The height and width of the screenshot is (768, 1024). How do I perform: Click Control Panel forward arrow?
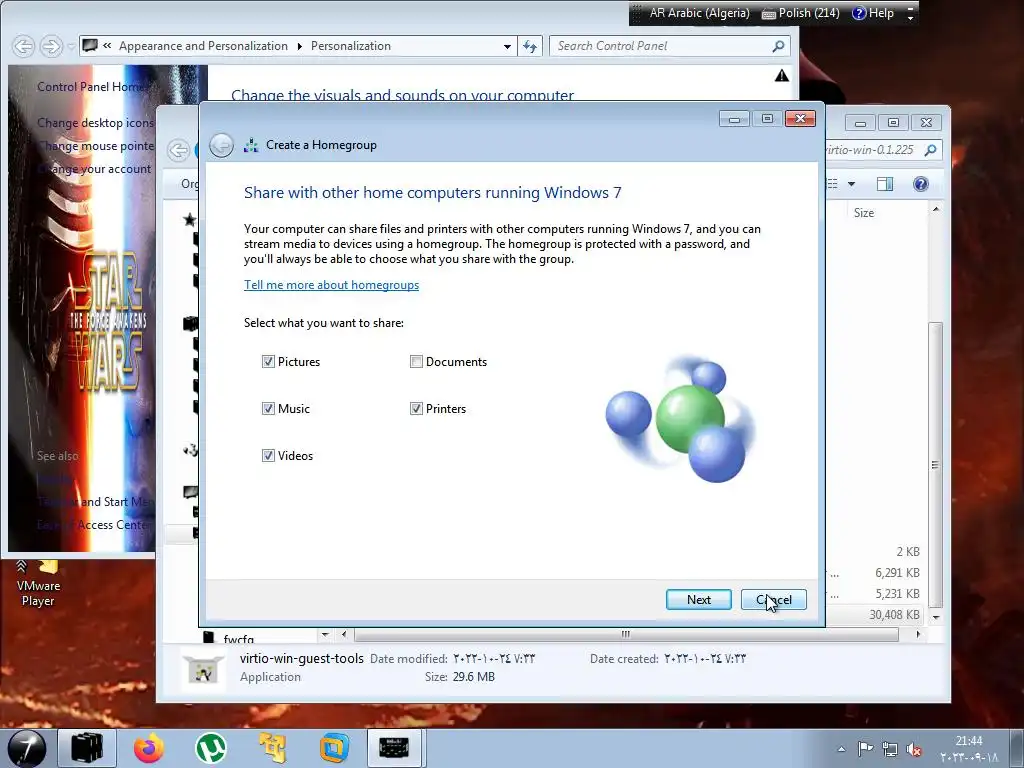coord(50,46)
